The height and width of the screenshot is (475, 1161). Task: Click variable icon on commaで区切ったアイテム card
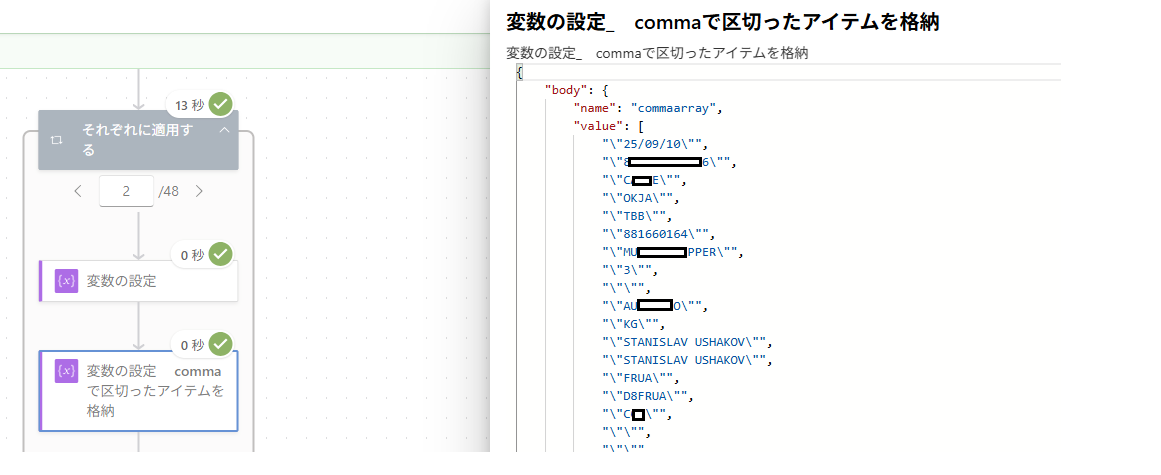(x=66, y=371)
